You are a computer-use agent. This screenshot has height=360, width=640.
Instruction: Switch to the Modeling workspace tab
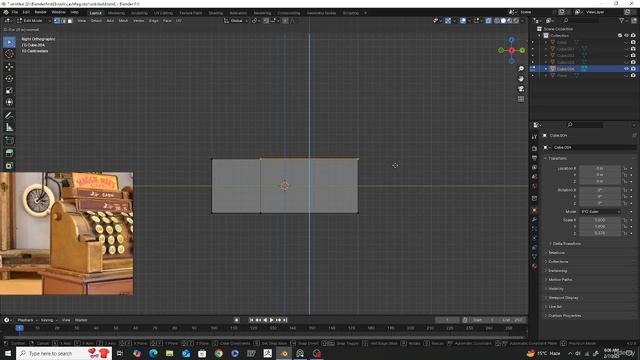point(116,13)
